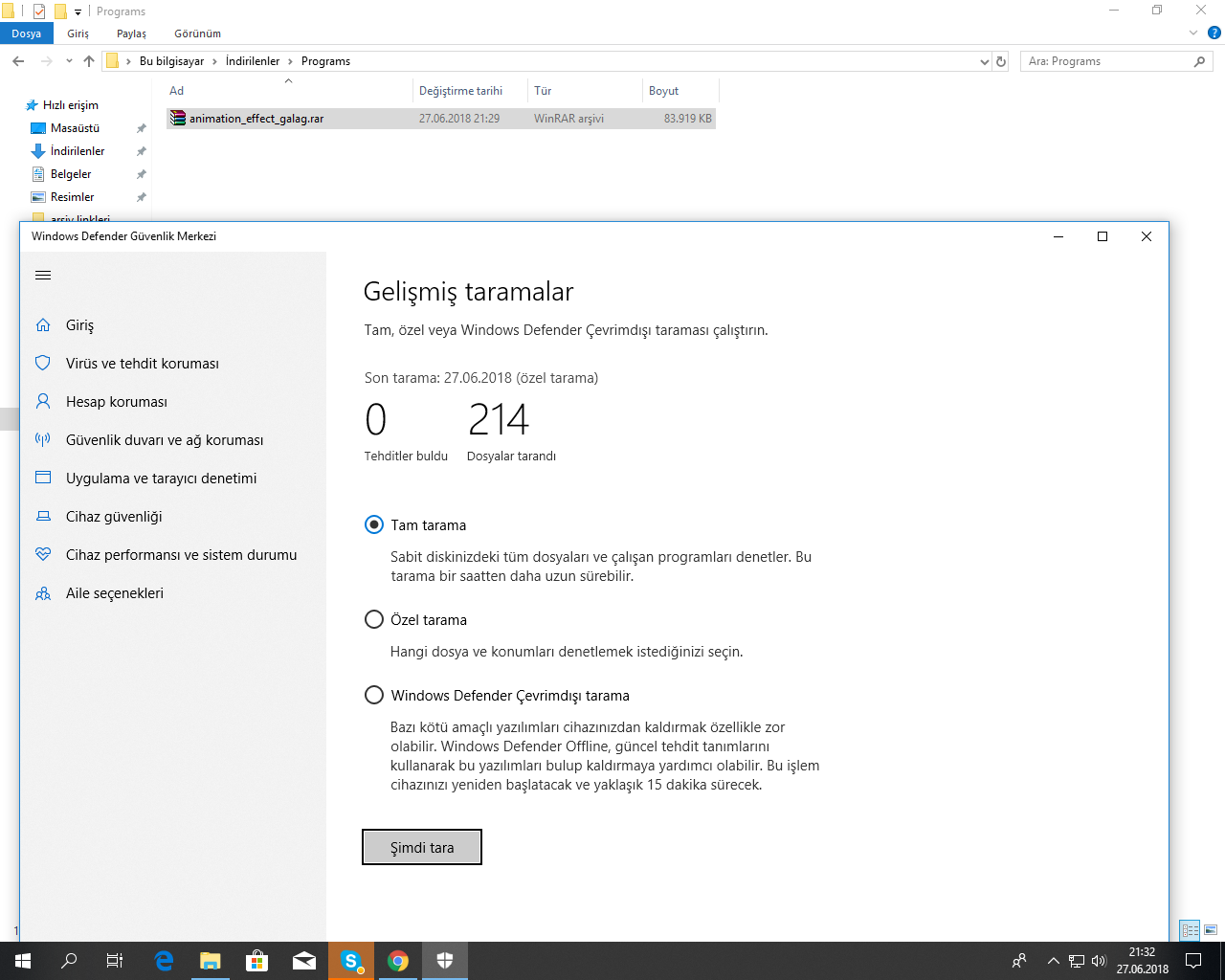This screenshot has height=980, width=1225.
Task: Navigate to İndirilenler in address bar breadcrumb
Action: coord(253,61)
